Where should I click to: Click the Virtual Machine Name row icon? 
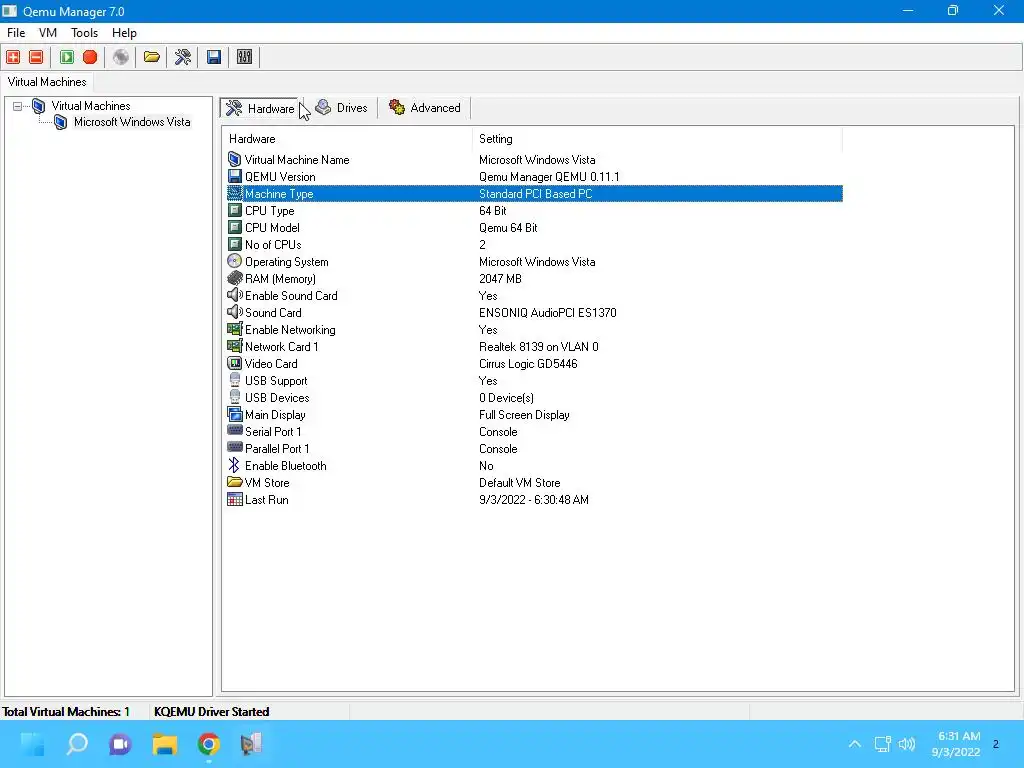pyautogui.click(x=234, y=159)
